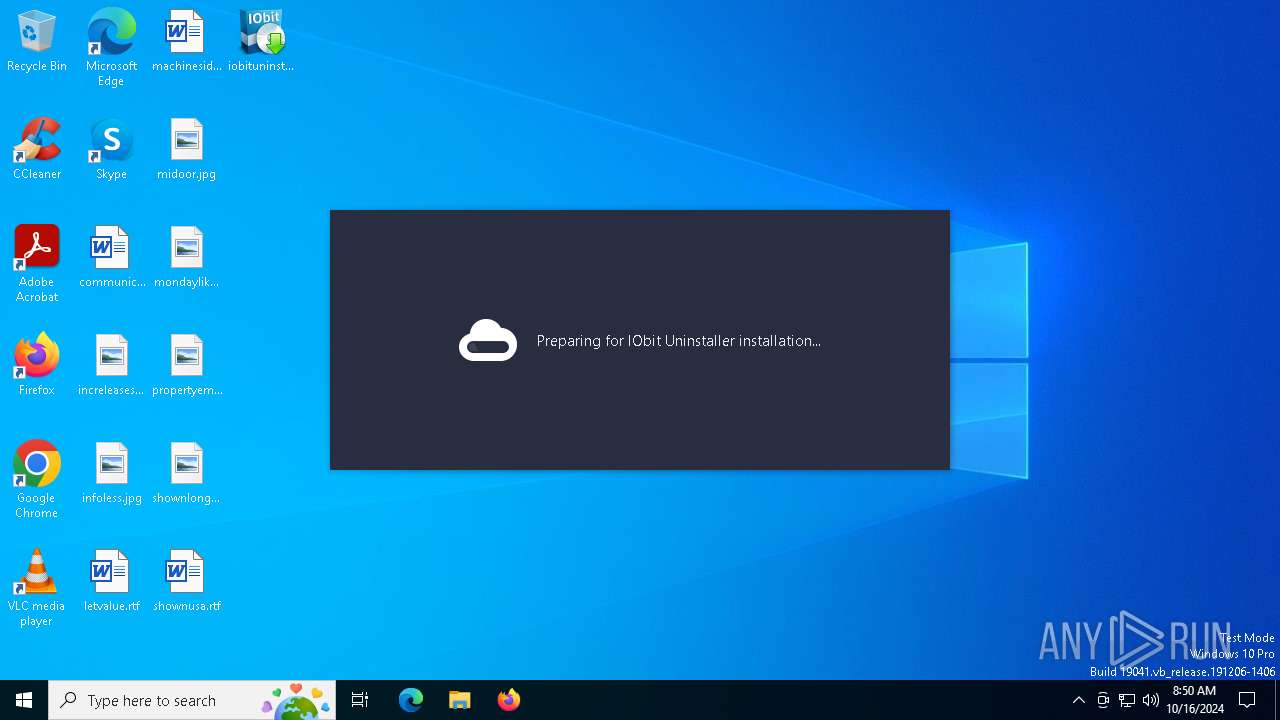
Task: Select the infoless.jpg image file
Action: pos(111,474)
